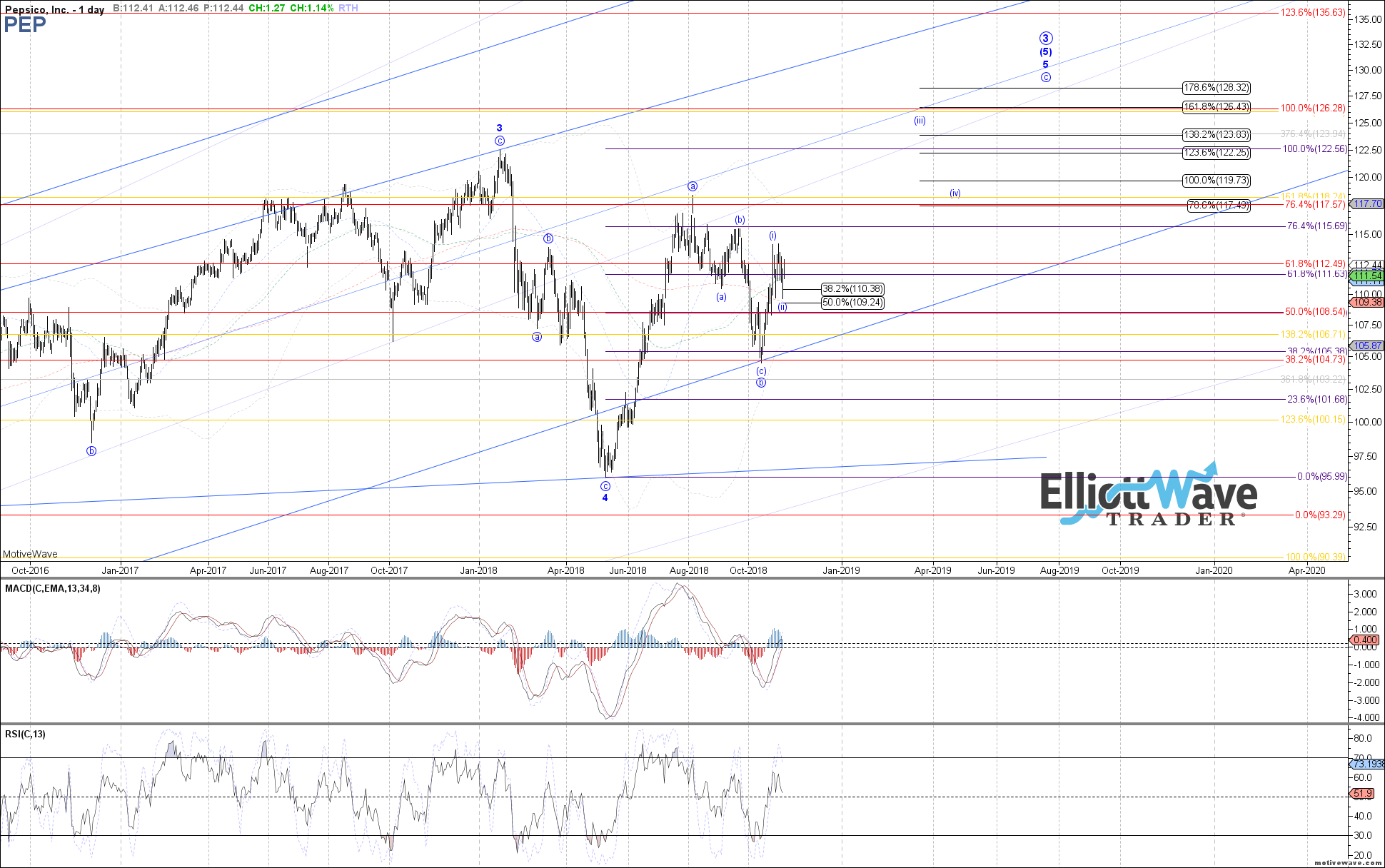Click the red 0.0%(93.29) level label

click(1319, 515)
